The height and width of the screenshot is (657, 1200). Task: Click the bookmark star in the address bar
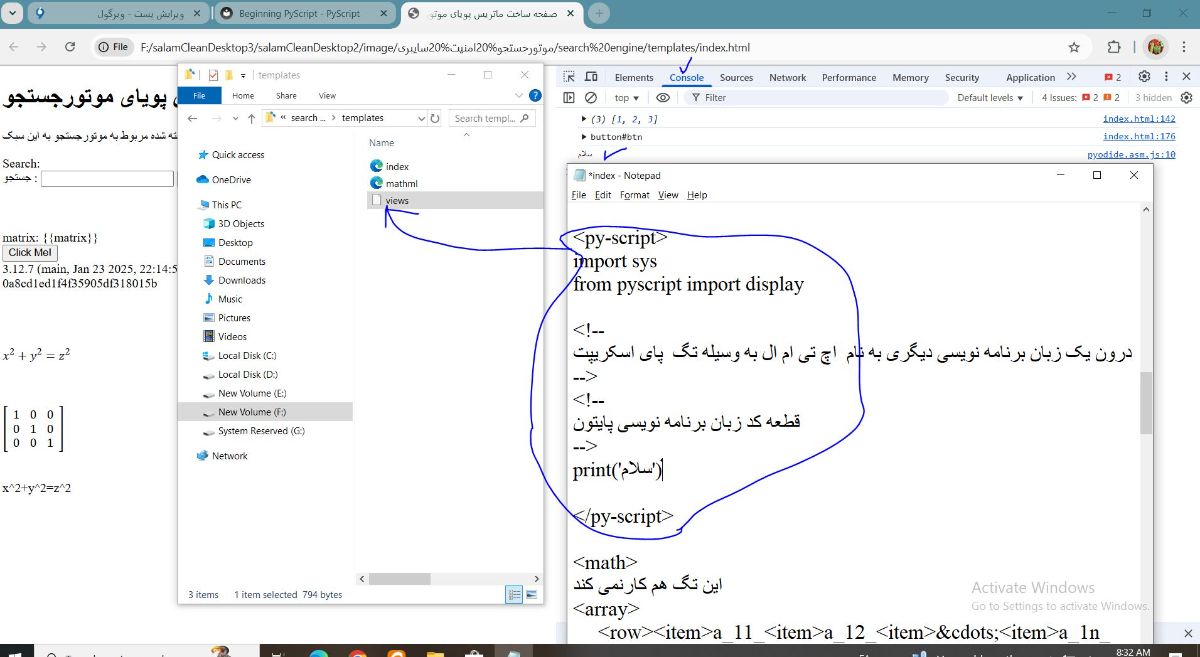point(1072,47)
